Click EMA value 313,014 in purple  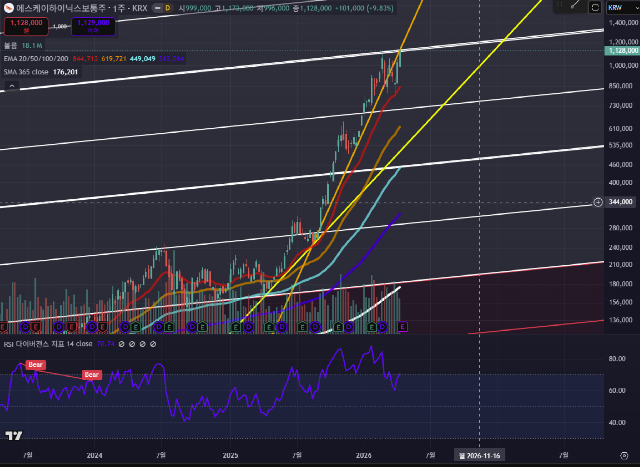[x=171, y=59]
